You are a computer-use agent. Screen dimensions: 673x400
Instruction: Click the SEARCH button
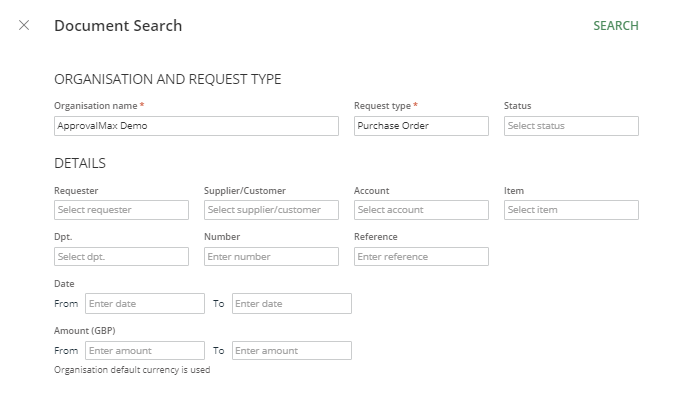point(615,26)
